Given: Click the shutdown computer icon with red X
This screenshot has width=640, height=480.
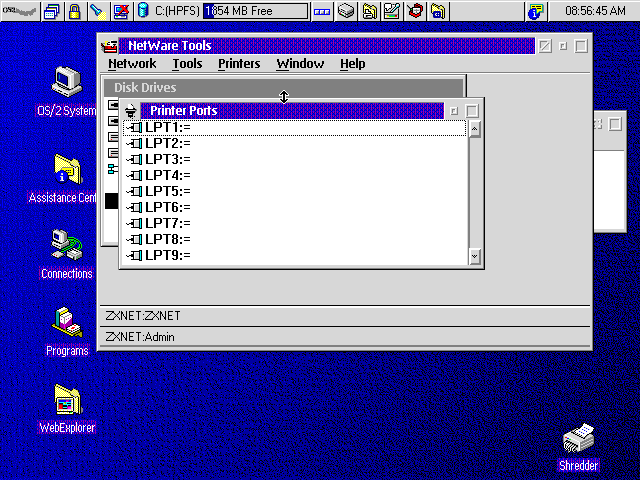Looking at the screenshot, I should pos(121,11).
